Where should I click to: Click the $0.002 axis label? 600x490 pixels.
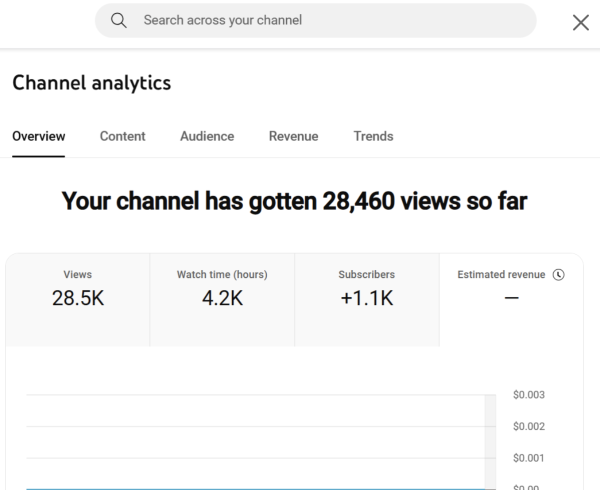click(x=528, y=427)
